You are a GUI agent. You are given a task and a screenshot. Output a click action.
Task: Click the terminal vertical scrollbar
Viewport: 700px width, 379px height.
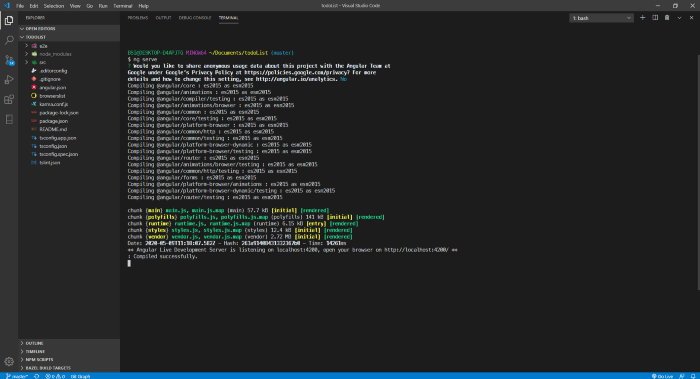[698, 172]
